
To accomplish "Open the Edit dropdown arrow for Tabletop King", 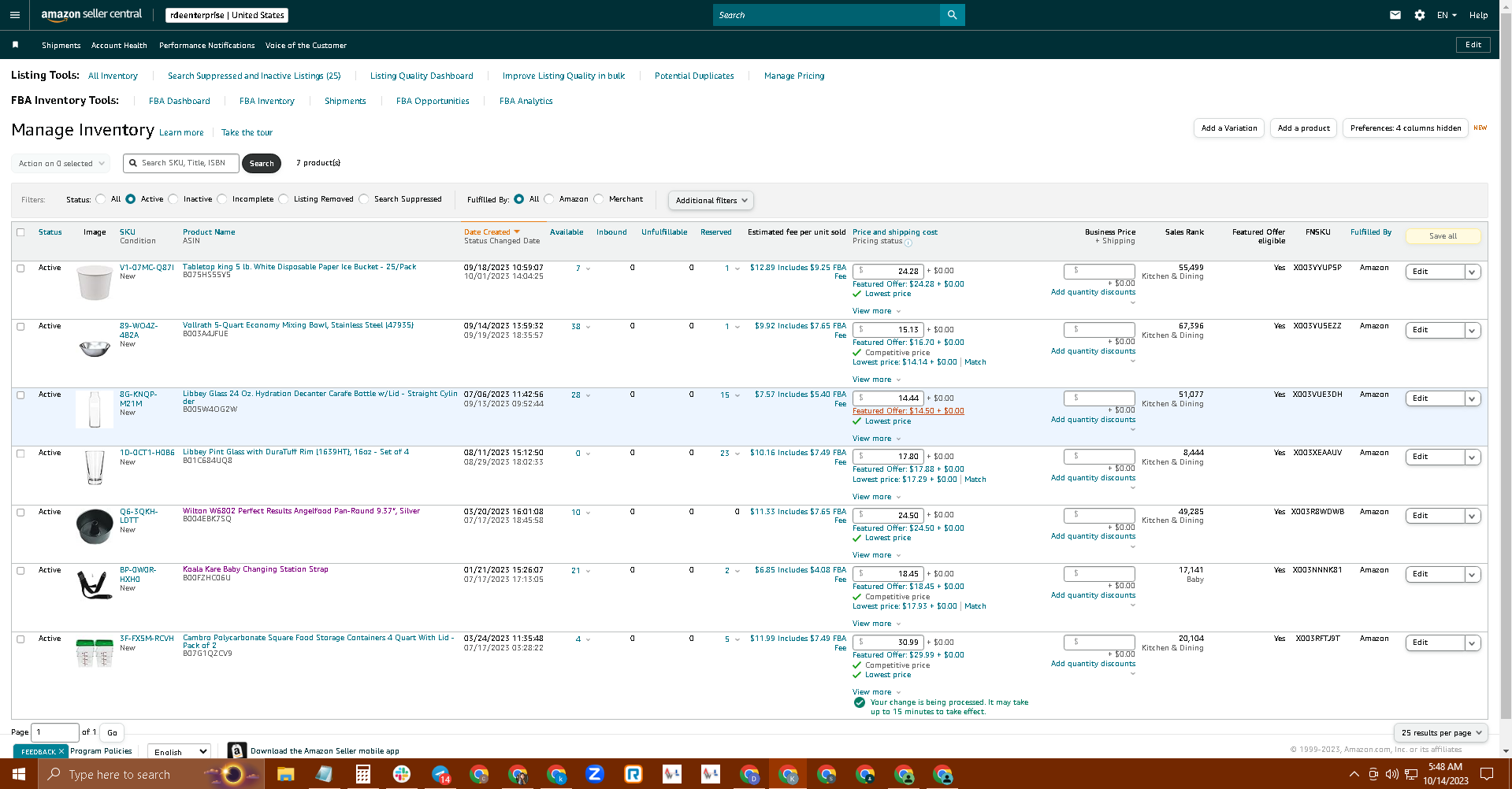I will click(x=1472, y=272).
